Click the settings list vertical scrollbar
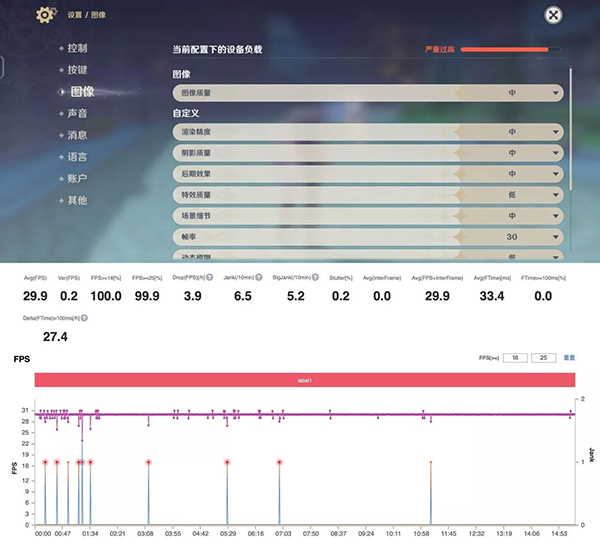Screen dimensions: 600x540 click(571, 110)
